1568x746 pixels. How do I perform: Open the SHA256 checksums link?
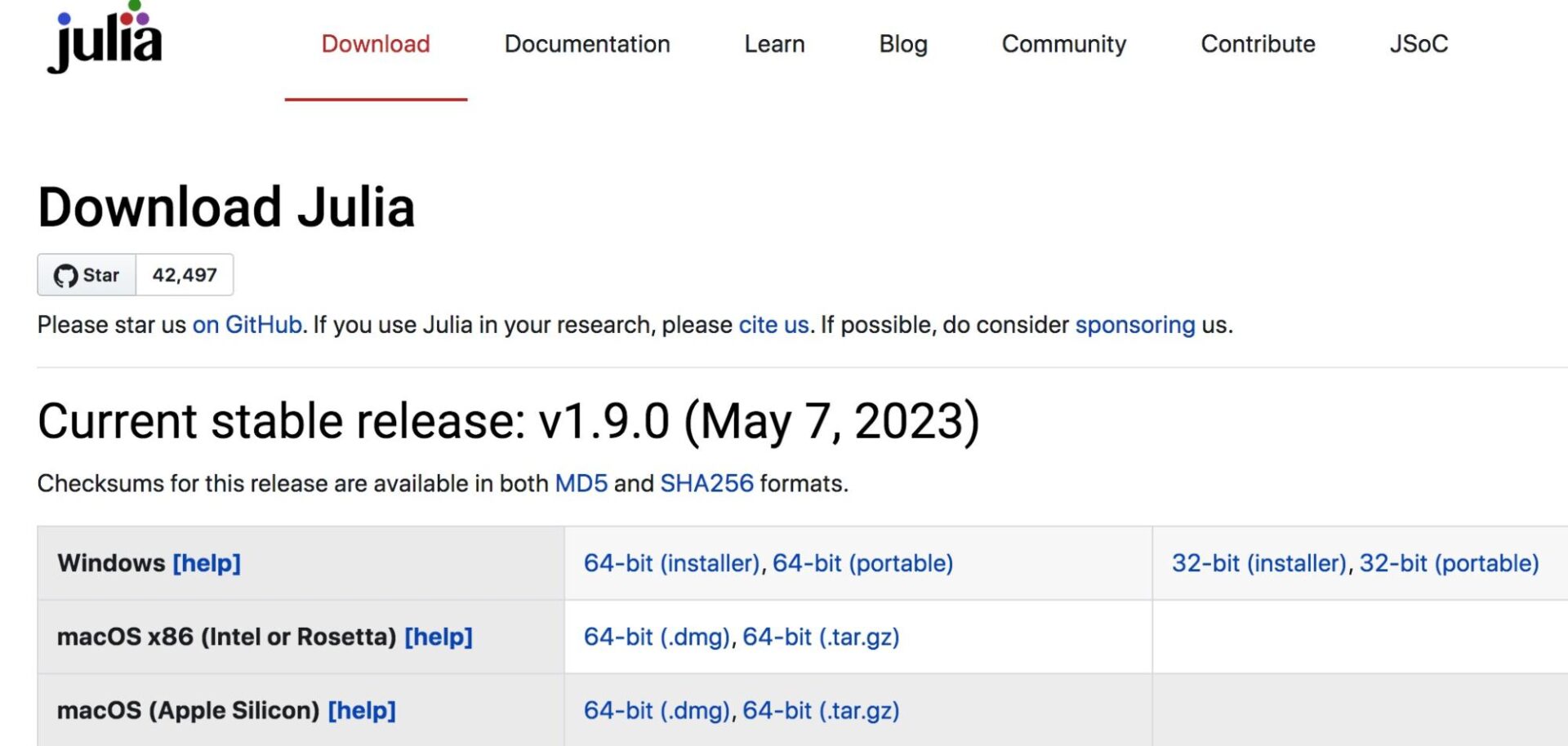click(x=707, y=483)
